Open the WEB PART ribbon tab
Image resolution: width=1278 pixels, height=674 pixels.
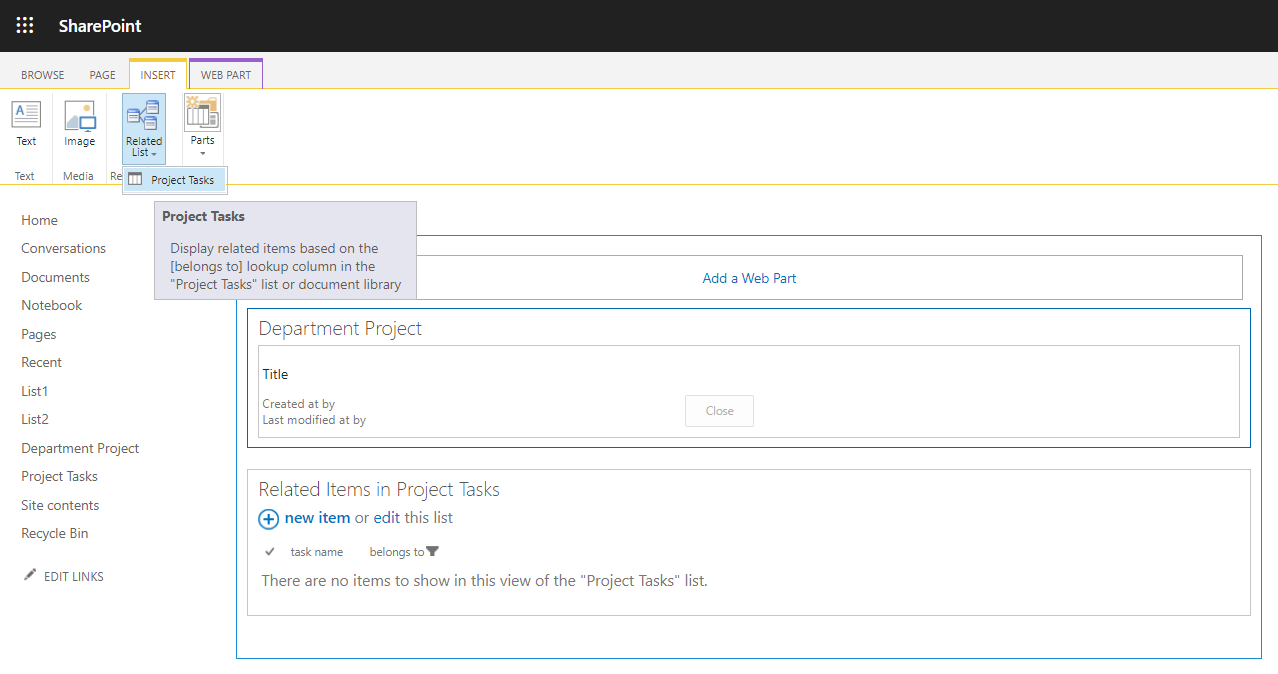pyautogui.click(x=226, y=75)
